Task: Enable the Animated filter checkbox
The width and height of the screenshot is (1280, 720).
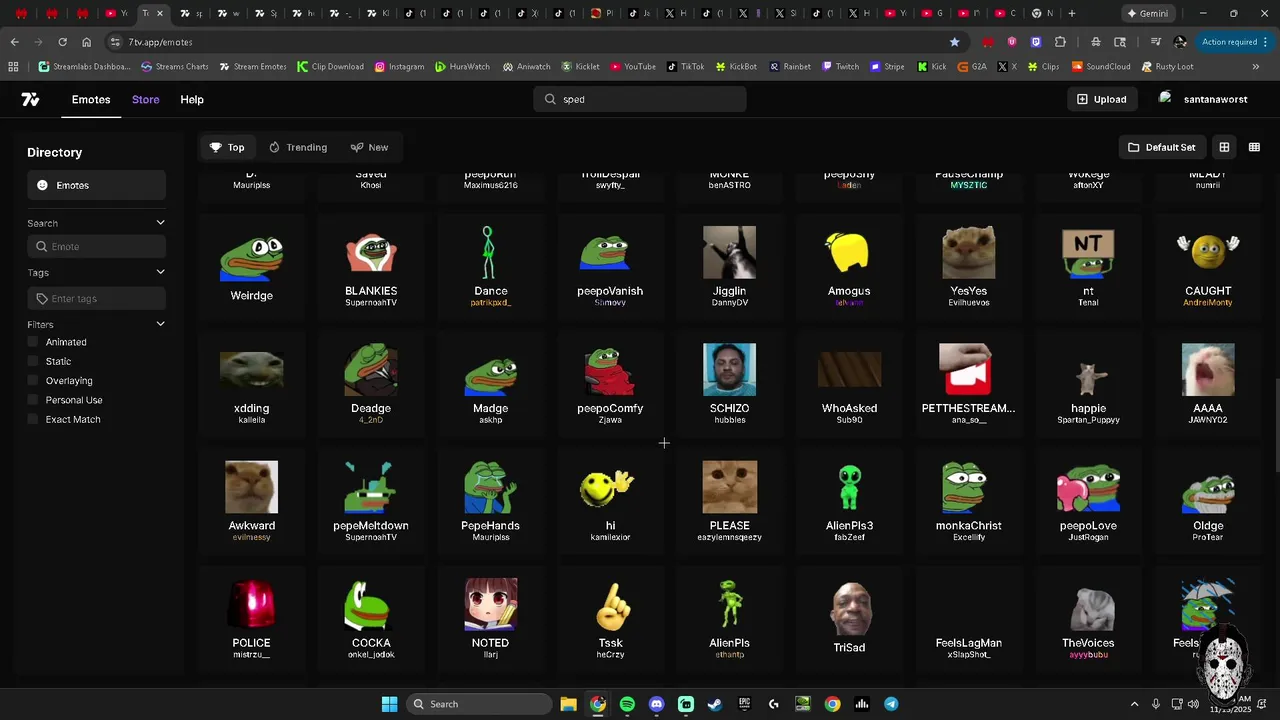Action: tap(33, 342)
